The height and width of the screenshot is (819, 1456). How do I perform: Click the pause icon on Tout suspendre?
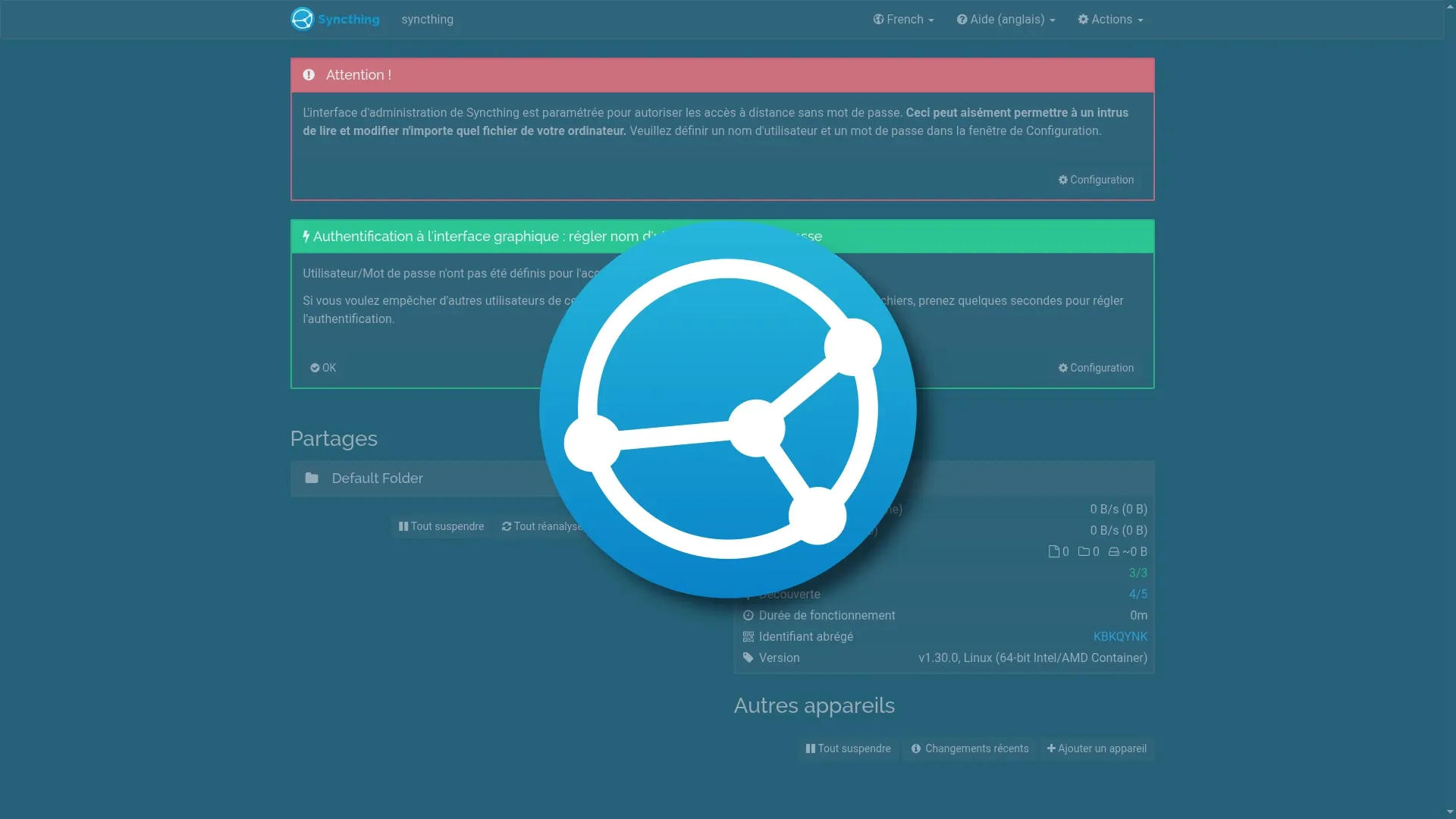pyautogui.click(x=404, y=526)
